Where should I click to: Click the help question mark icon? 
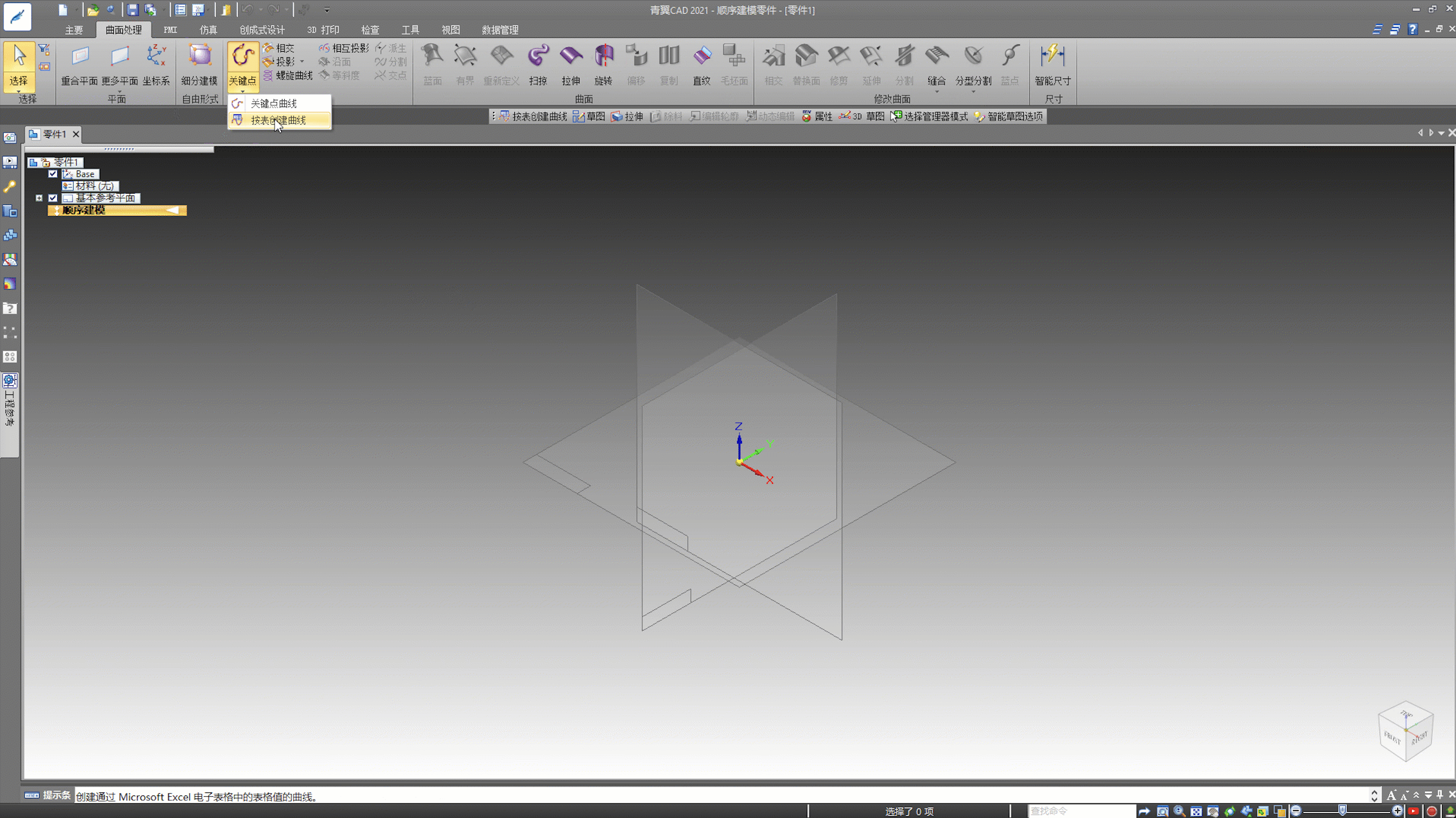pyautogui.click(x=1412, y=29)
